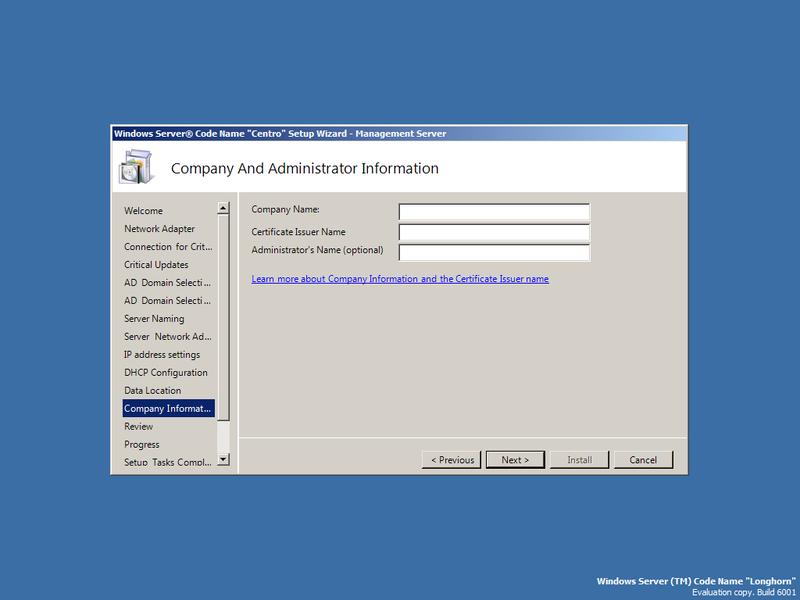800x600 pixels.
Task: Click the setup wizard header icon
Action: pyautogui.click(x=135, y=166)
